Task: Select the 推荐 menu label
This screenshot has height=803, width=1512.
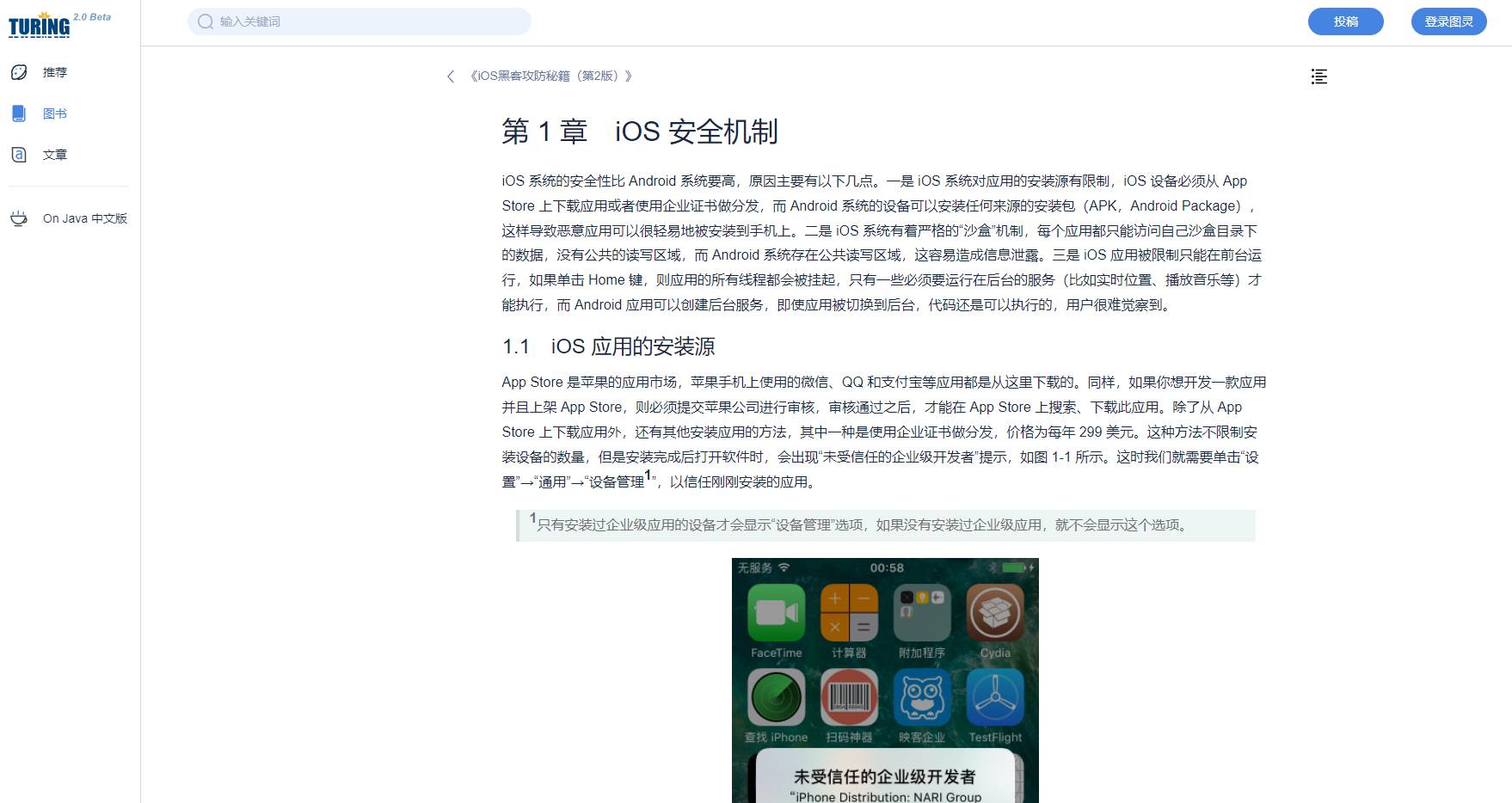Action: coord(55,72)
